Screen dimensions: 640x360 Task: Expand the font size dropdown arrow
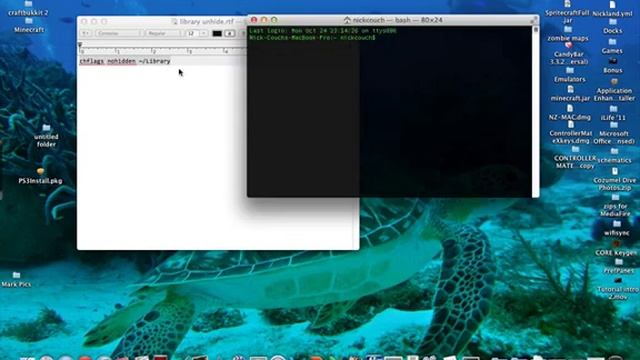point(203,33)
